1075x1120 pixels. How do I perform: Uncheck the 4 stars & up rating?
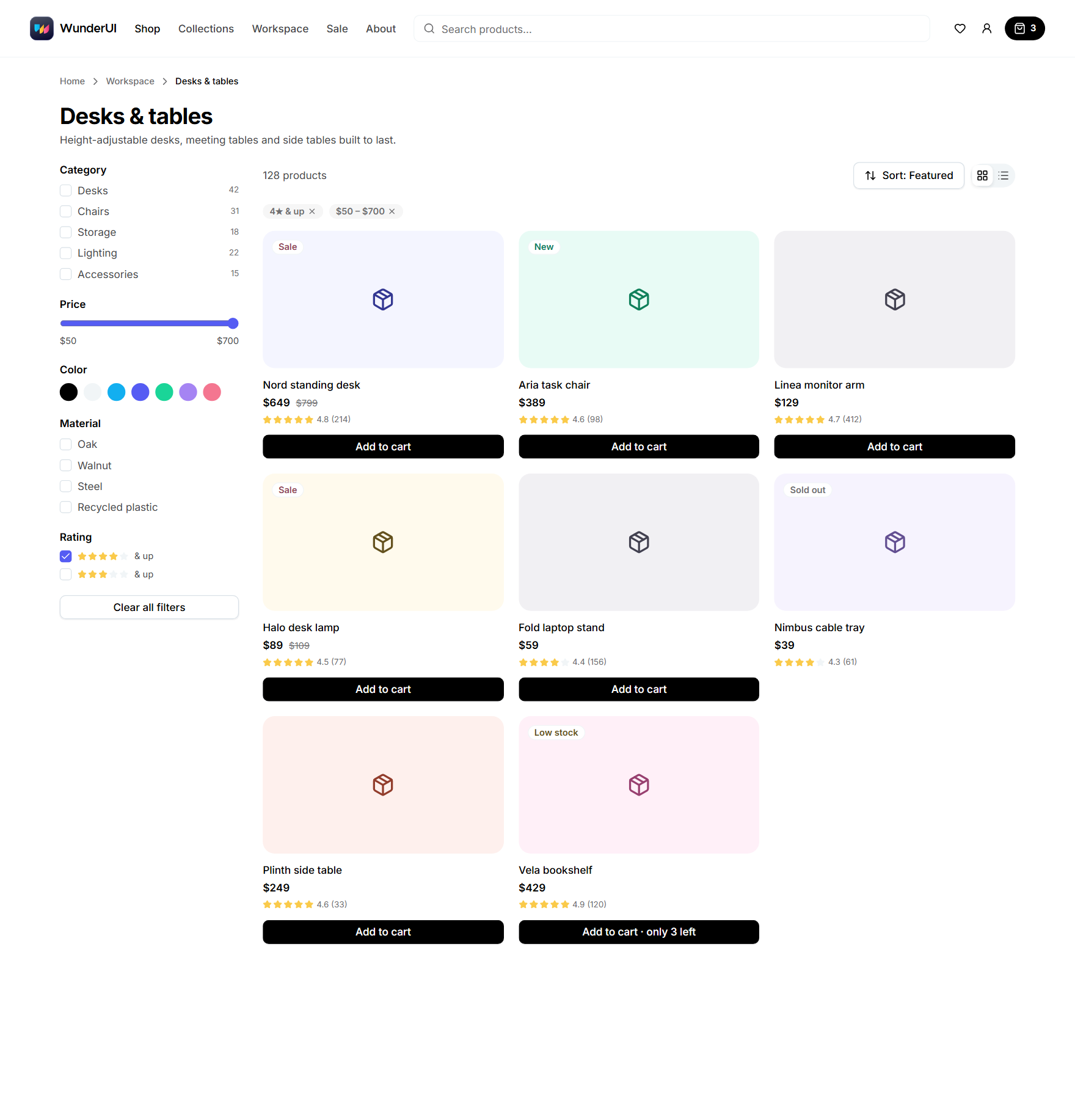coord(66,556)
